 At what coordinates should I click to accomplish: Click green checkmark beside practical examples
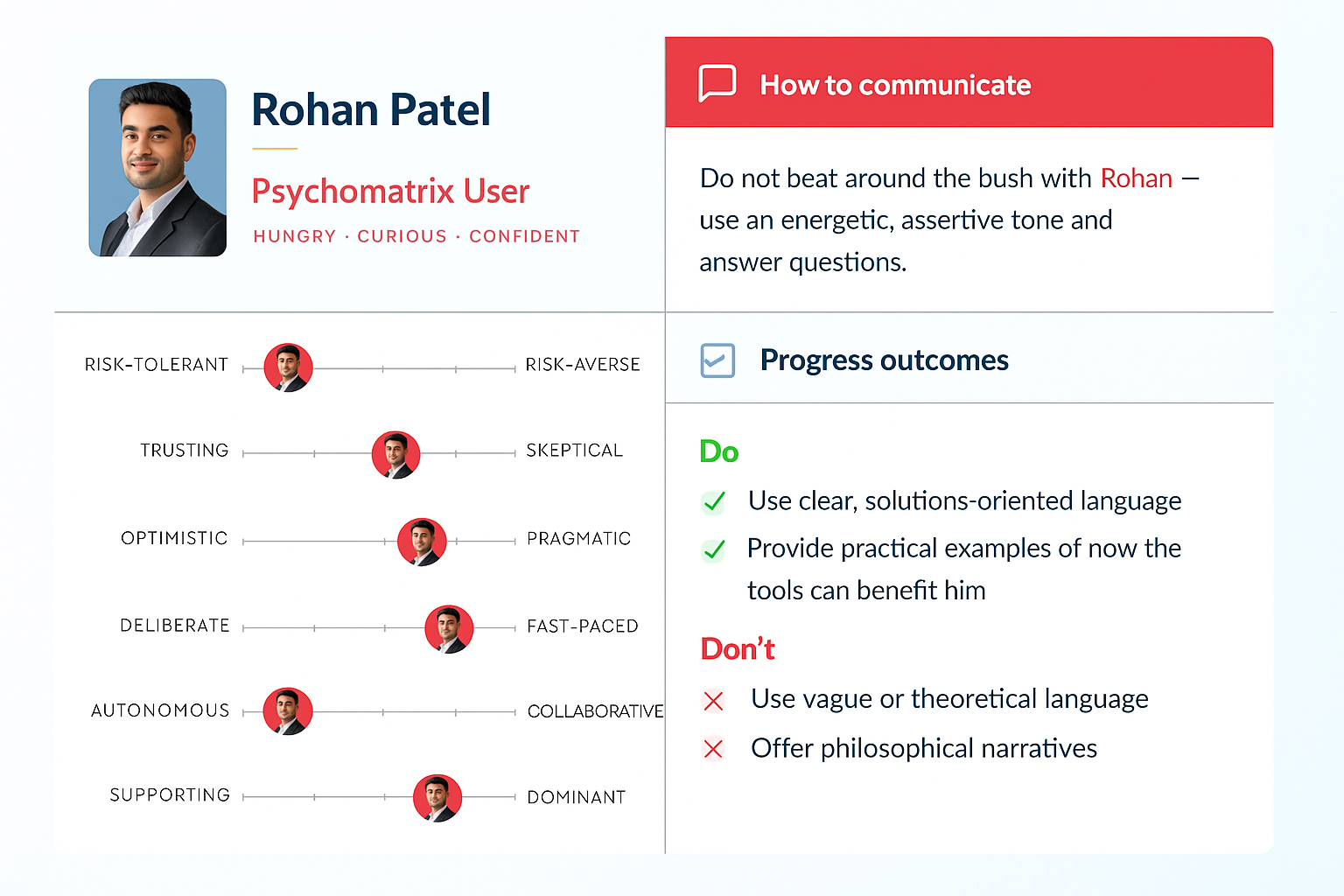[x=714, y=549]
